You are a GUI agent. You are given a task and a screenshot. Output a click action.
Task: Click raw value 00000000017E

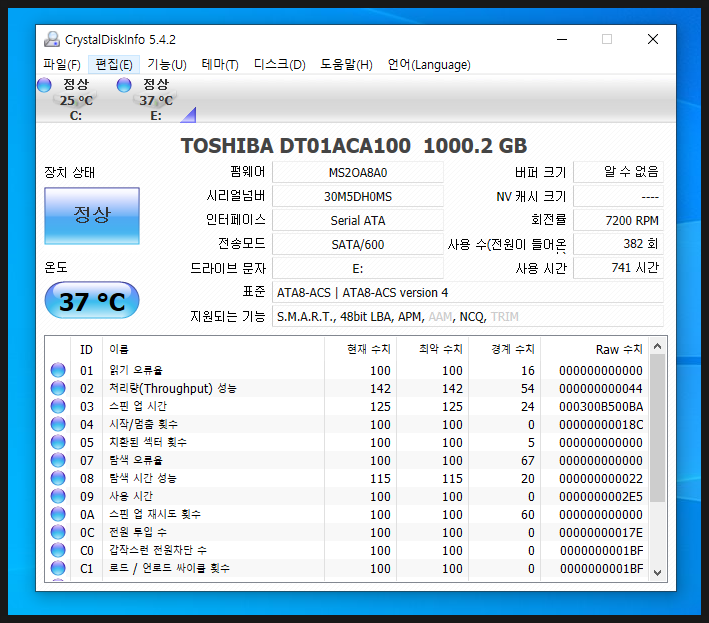[601, 533]
